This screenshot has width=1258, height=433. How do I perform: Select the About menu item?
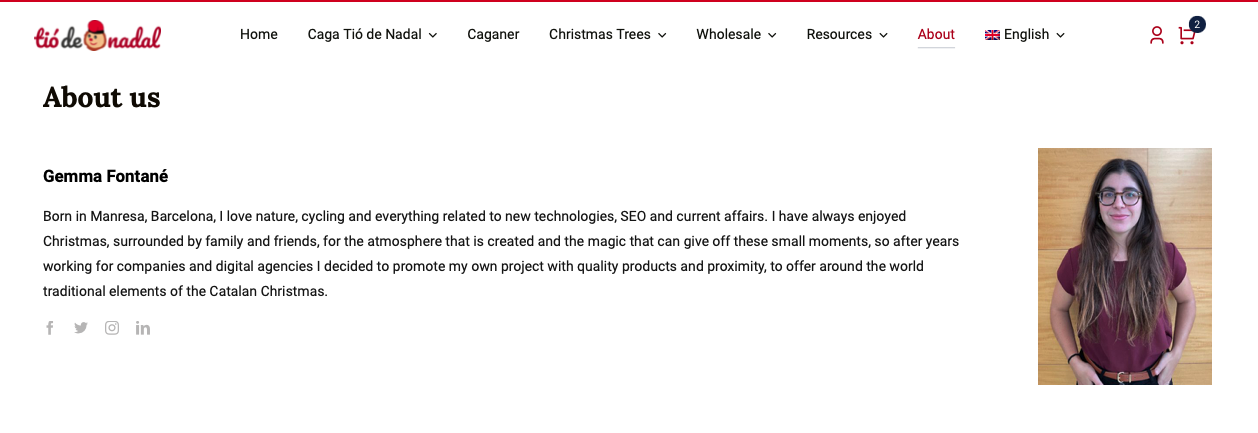click(936, 34)
